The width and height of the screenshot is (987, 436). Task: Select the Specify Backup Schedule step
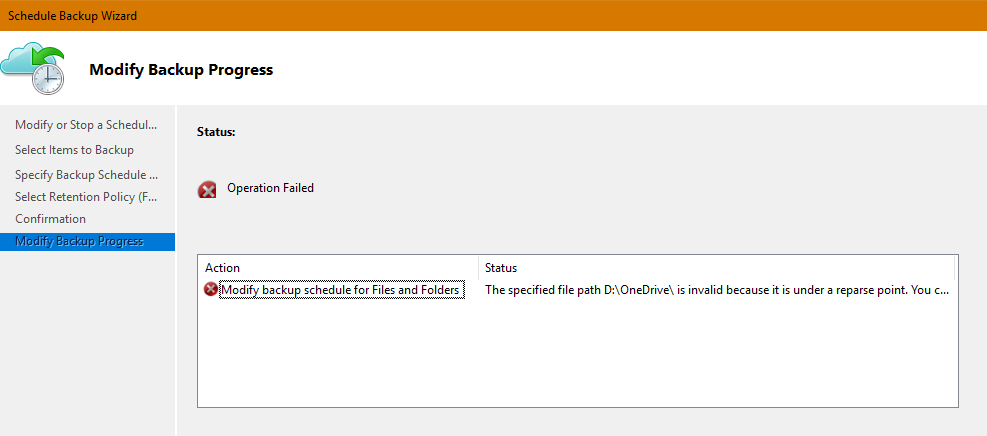pyautogui.click(x=86, y=174)
